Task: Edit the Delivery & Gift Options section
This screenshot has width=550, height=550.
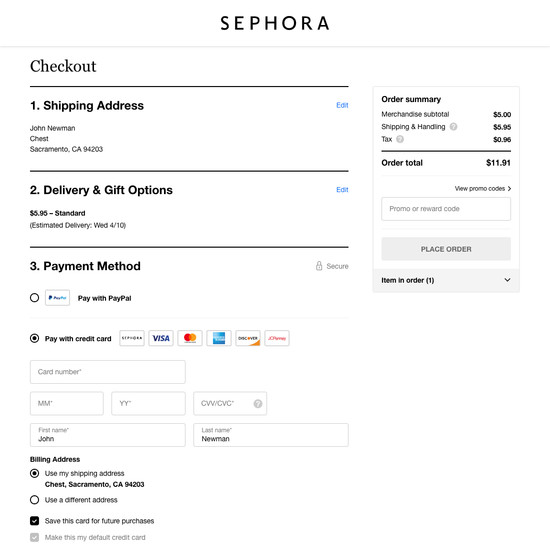Action: pos(342,190)
